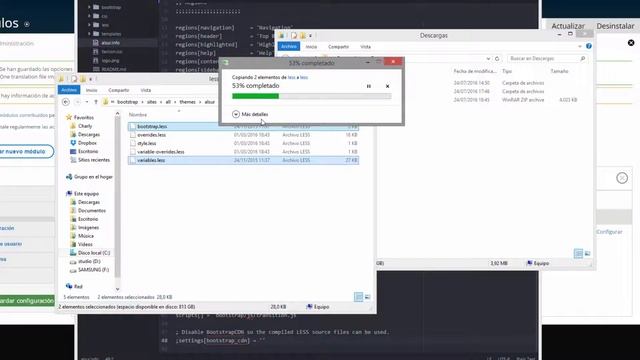The width and height of the screenshot is (640, 360).
Task: Click 'bootstrap' in the address breadcrumb
Action: pos(127,102)
